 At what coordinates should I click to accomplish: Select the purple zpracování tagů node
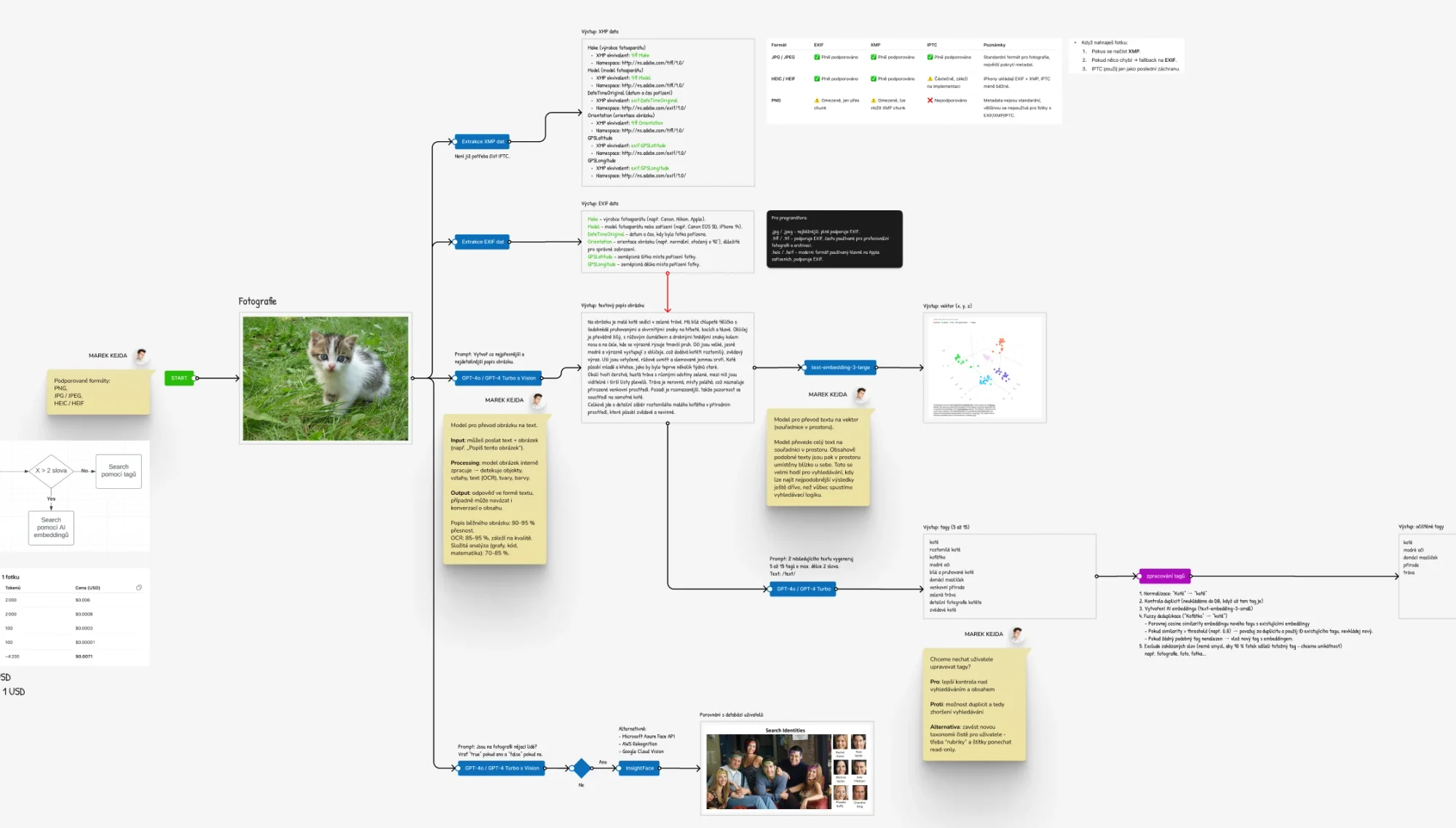tap(1165, 576)
